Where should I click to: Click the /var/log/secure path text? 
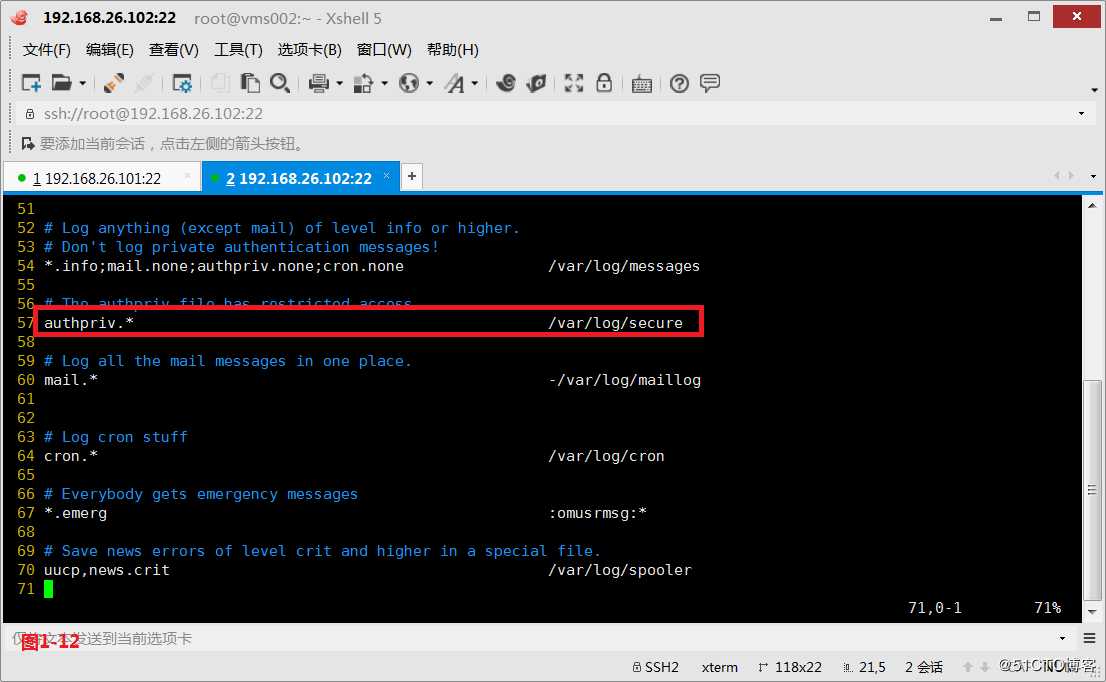(x=616, y=323)
